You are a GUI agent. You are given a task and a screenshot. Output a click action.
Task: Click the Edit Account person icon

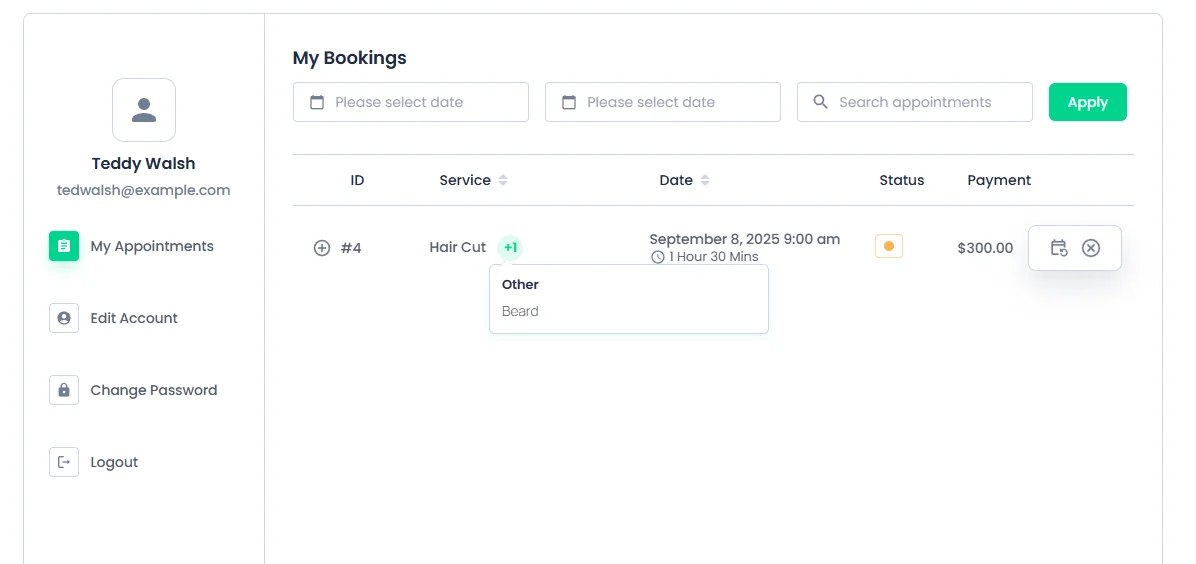(64, 318)
